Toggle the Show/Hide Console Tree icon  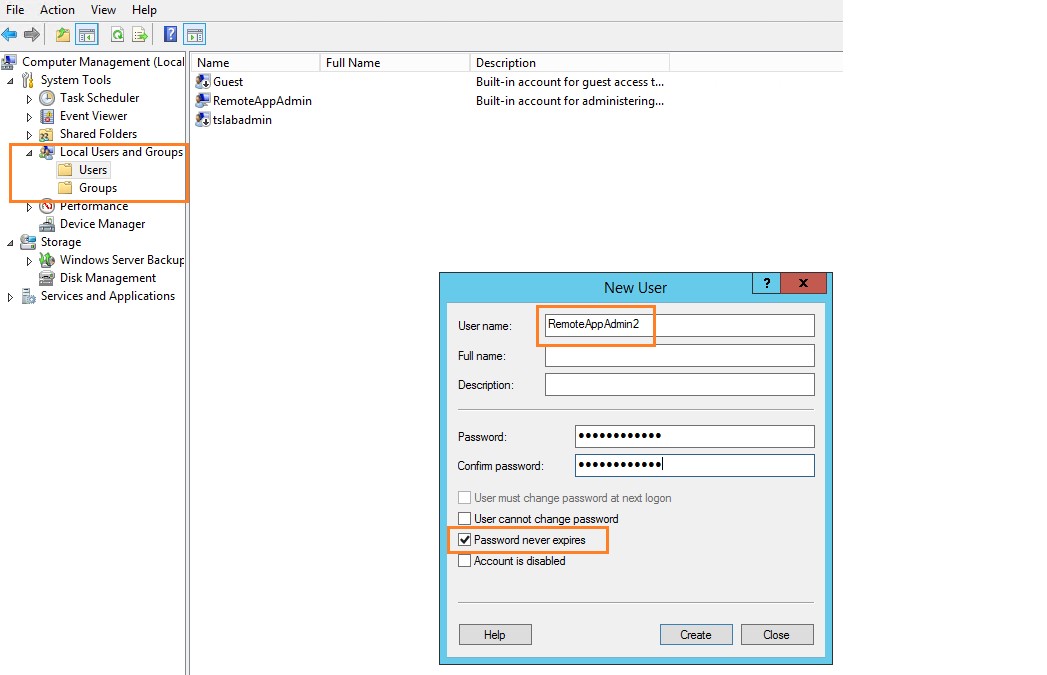(86, 34)
